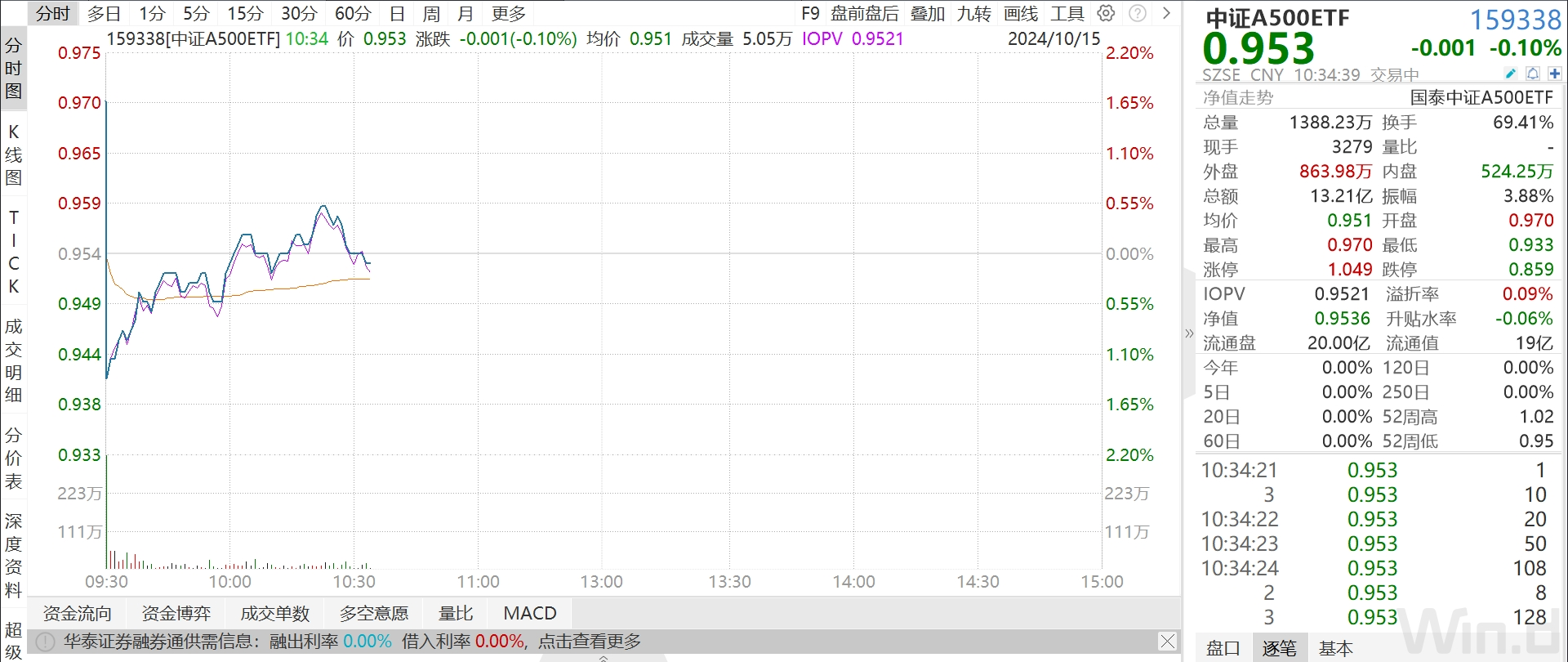Viewport: 1568px width, 662px height.
Task: Click the info icon before 华泰证券 notice
Action: [46, 642]
